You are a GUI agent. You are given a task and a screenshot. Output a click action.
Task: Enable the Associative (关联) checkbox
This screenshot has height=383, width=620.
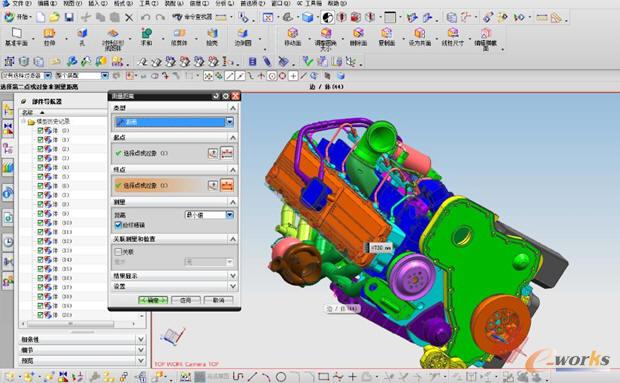click(x=118, y=251)
